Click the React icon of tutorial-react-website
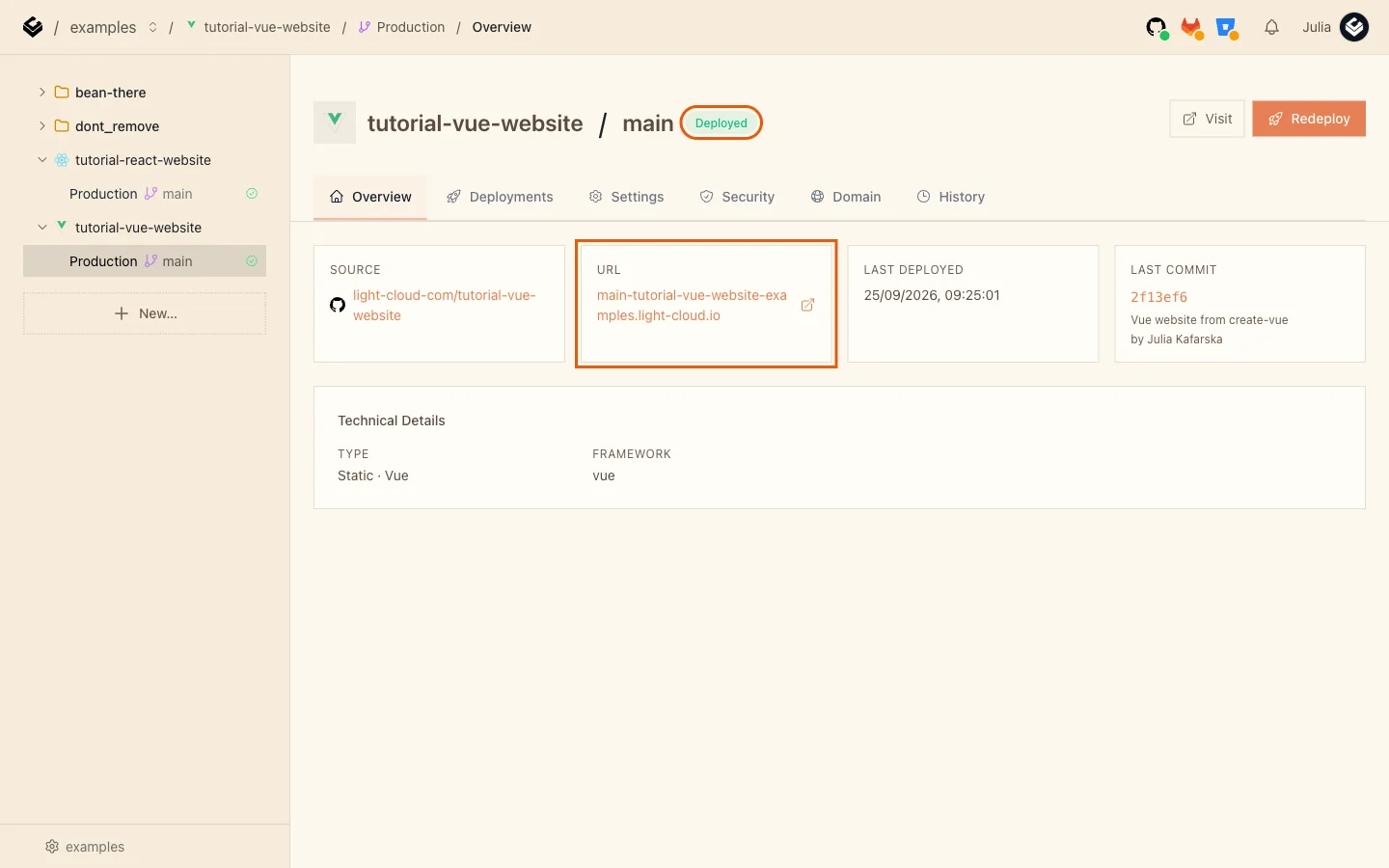 click(62, 160)
